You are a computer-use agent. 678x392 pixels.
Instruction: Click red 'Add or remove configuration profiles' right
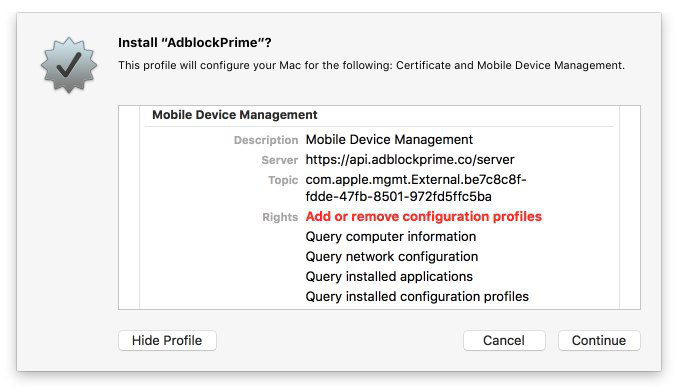click(423, 217)
